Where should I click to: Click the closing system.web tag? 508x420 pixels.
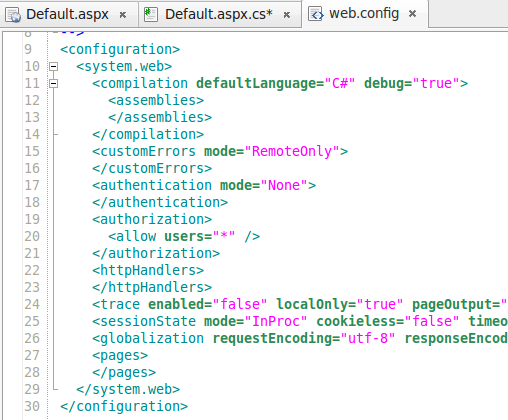coord(128,389)
